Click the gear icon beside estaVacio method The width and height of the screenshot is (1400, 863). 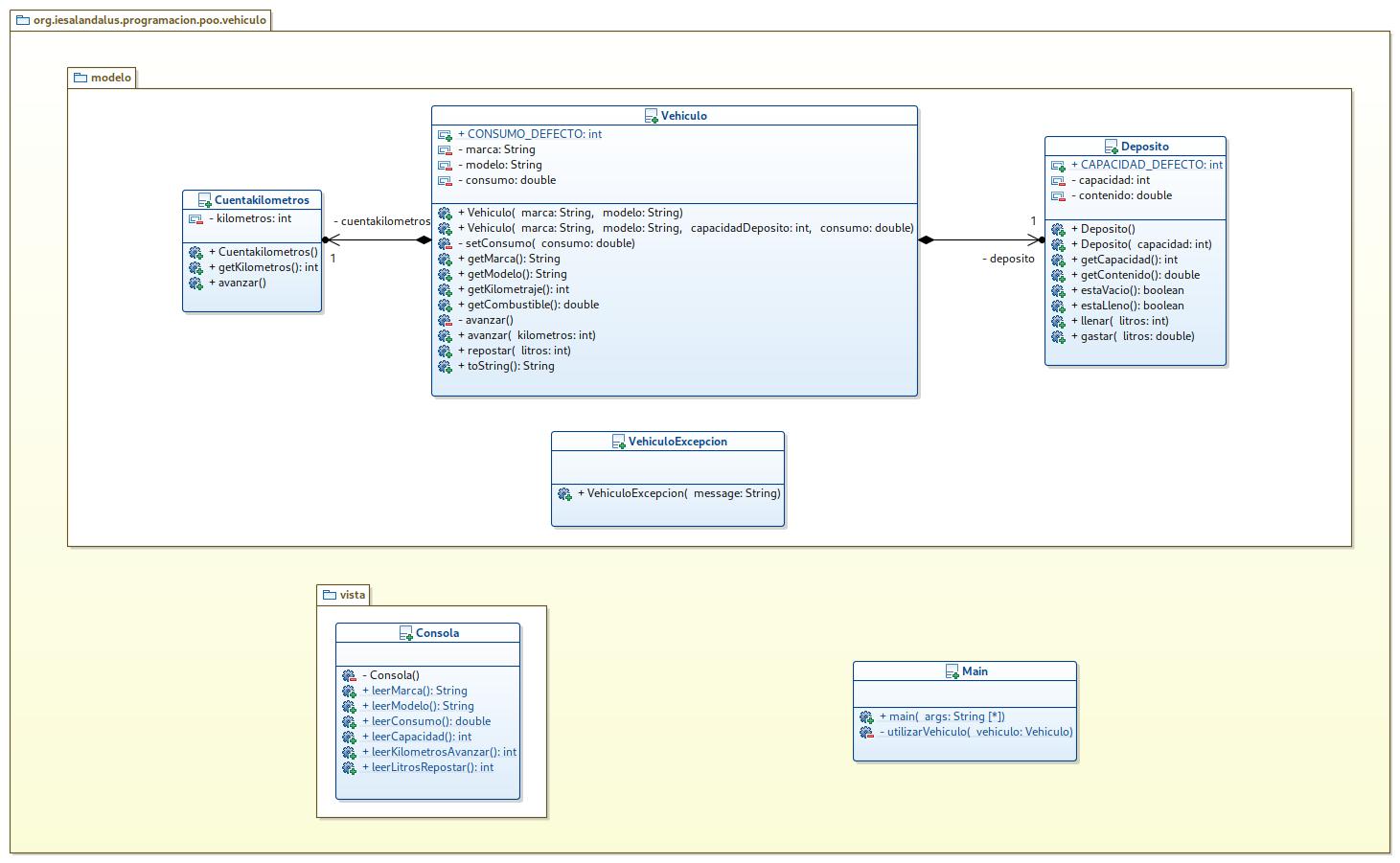tap(1058, 291)
